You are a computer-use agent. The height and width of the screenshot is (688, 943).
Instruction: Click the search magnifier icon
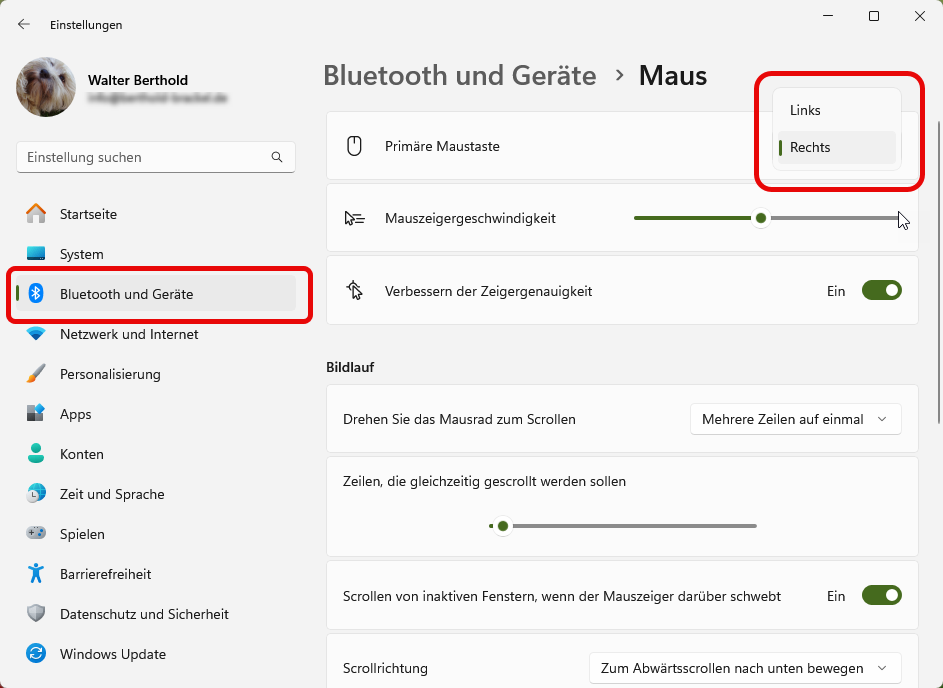click(277, 158)
